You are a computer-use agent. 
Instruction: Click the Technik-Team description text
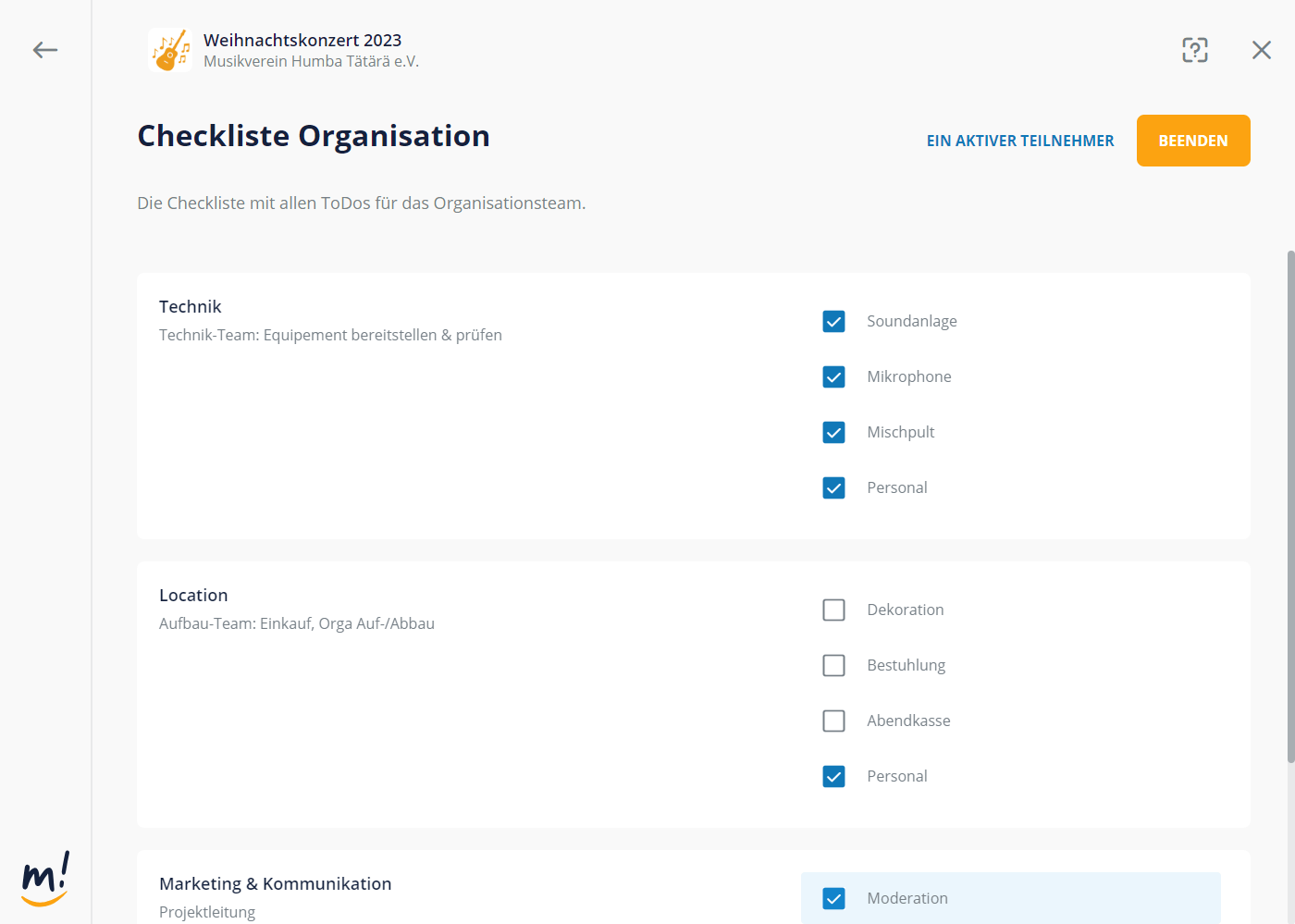[330, 335]
